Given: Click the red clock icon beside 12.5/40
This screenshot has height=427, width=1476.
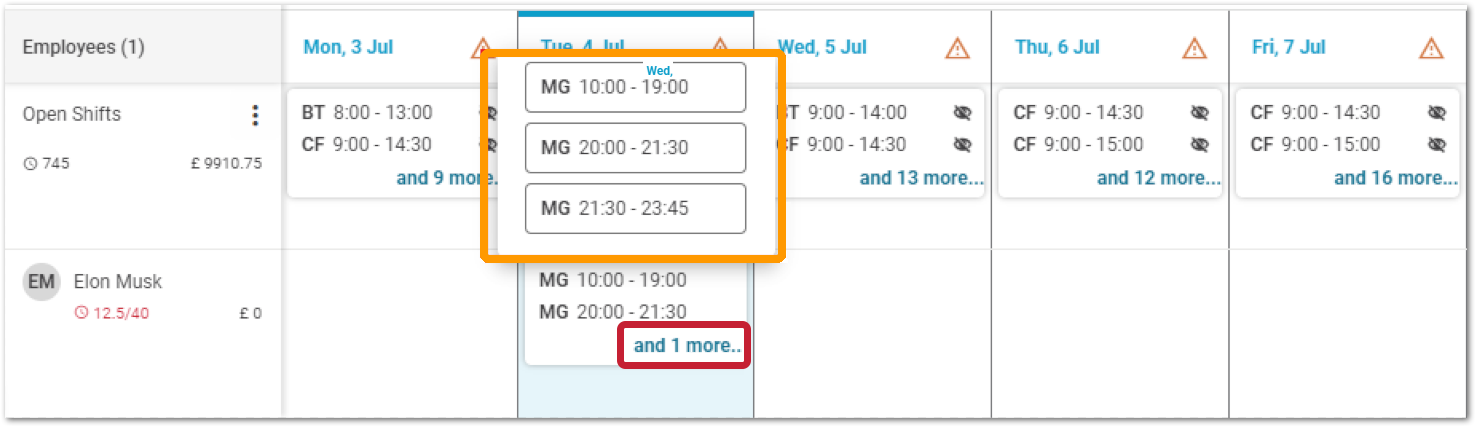Looking at the screenshot, I should (x=81, y=314).
